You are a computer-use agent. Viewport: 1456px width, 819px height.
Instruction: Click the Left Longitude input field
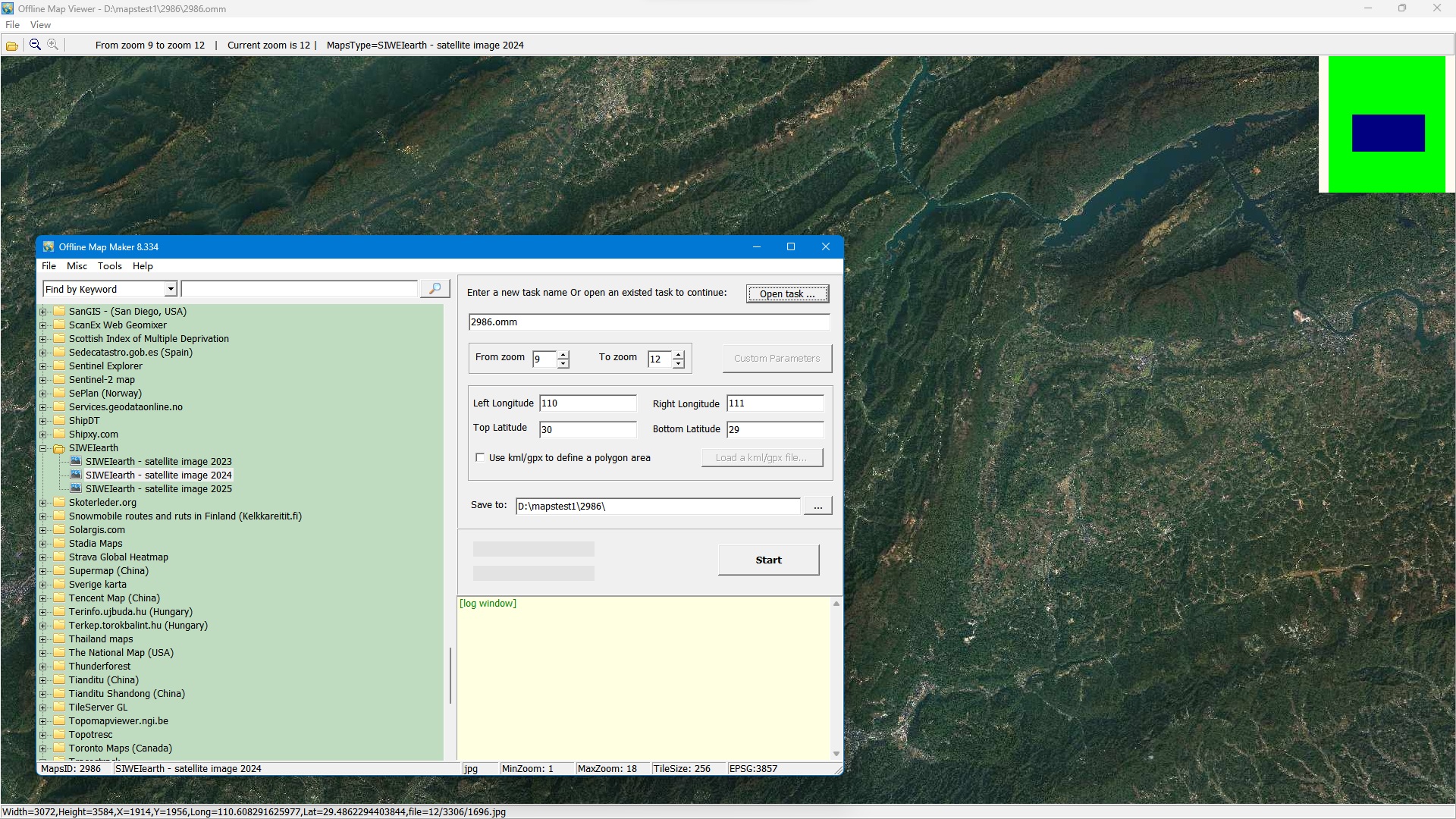coord(588,403)
